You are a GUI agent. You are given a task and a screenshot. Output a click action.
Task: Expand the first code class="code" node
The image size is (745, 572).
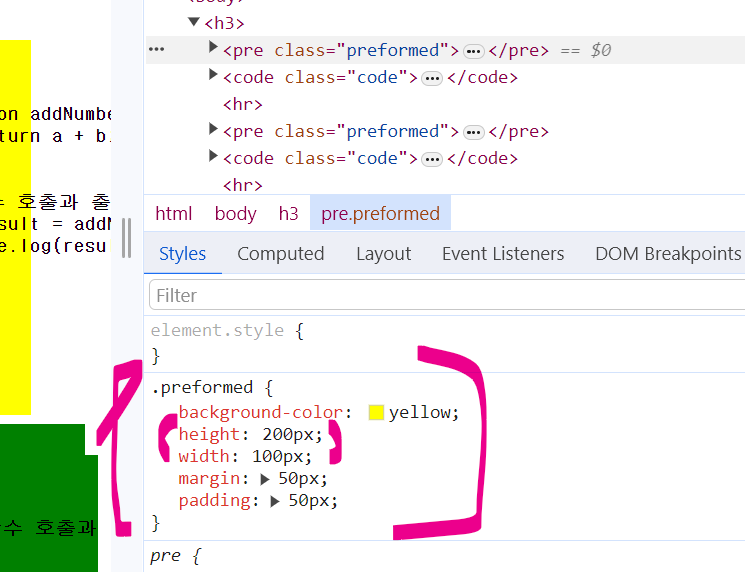213,75
